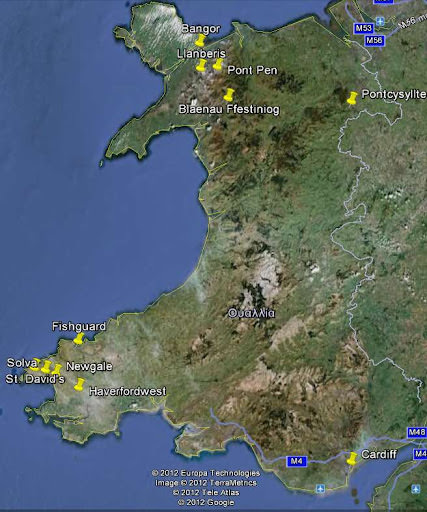Click the Cardiff label text
Image resolution: width=427 pixels, height=512 pixels.
379,454
